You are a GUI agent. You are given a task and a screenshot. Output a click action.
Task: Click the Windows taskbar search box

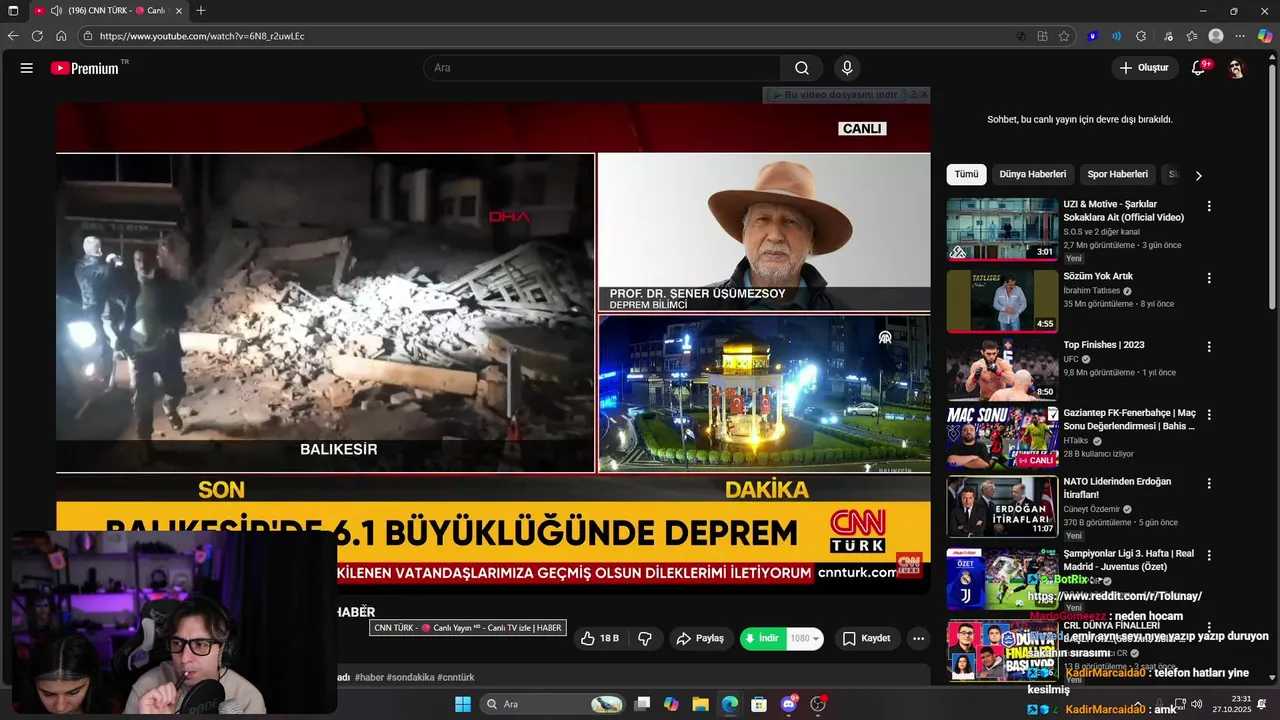[x=552, y=704]
